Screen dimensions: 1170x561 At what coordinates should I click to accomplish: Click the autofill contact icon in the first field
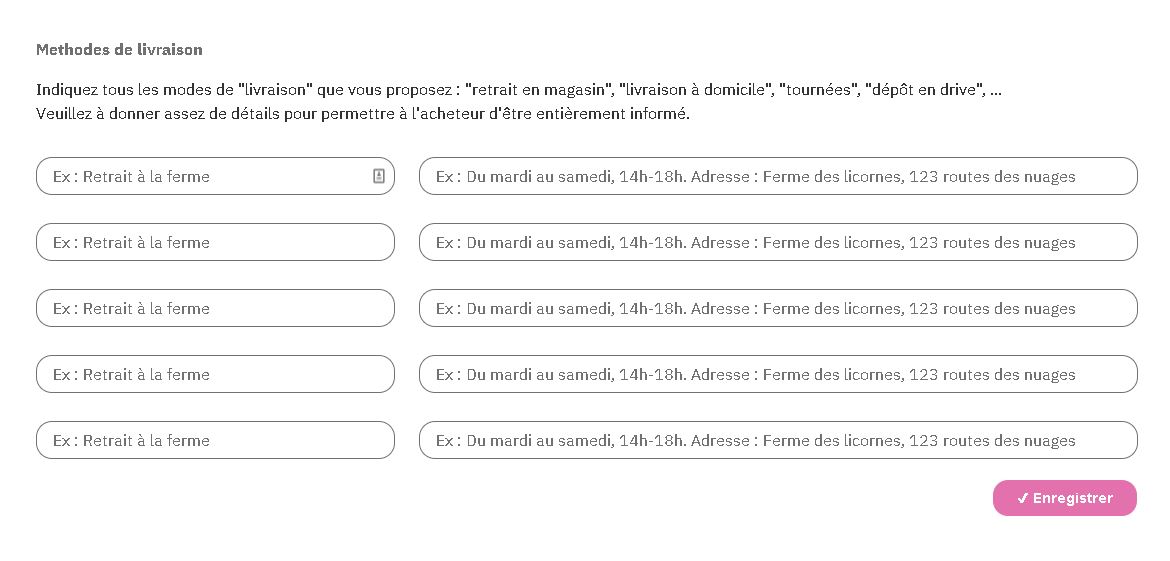tap(379, 176)
